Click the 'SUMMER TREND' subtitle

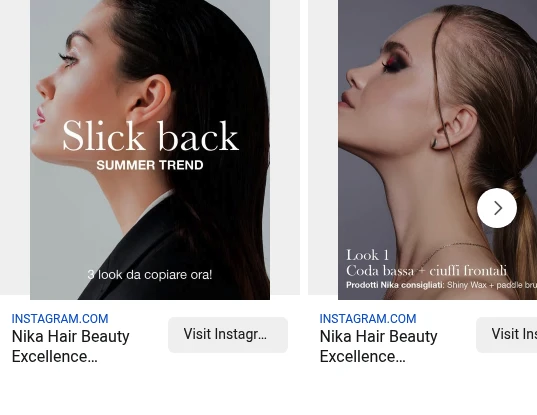(x=150, y=165)
